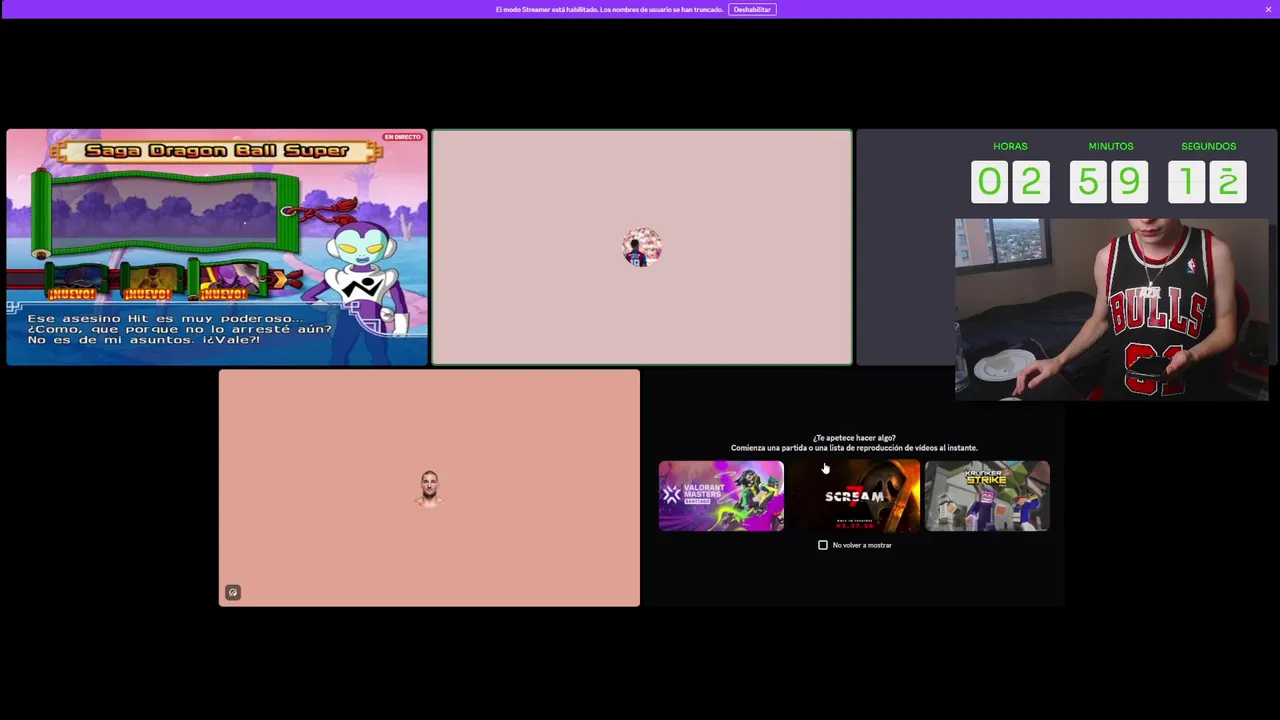
Task: Open the webcam tile with countdown timer
Action: click(1067, 247)
